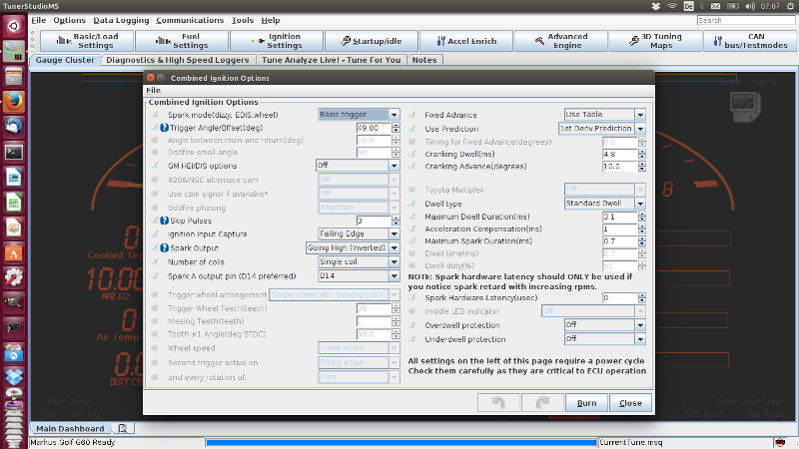Open the Fuel Settings toolbar button
The width and height of the screenshot is (799, 449).
tap(181, 41)
